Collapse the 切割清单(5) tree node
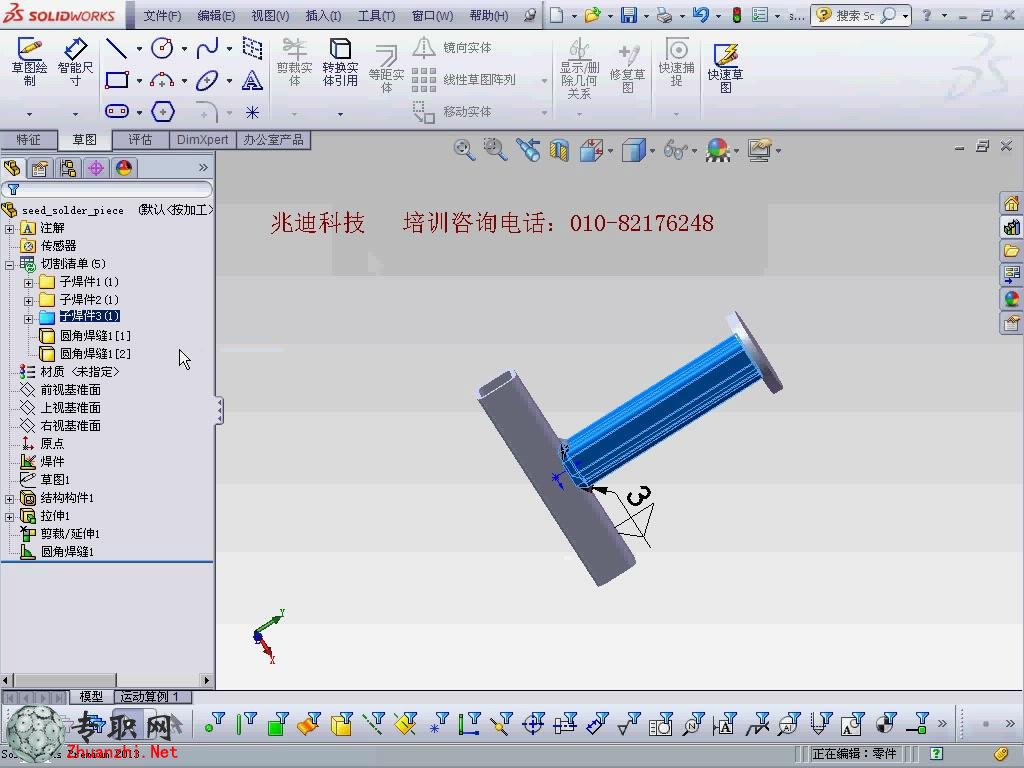This screenshot has width=1024, height=768. point(9,264)
